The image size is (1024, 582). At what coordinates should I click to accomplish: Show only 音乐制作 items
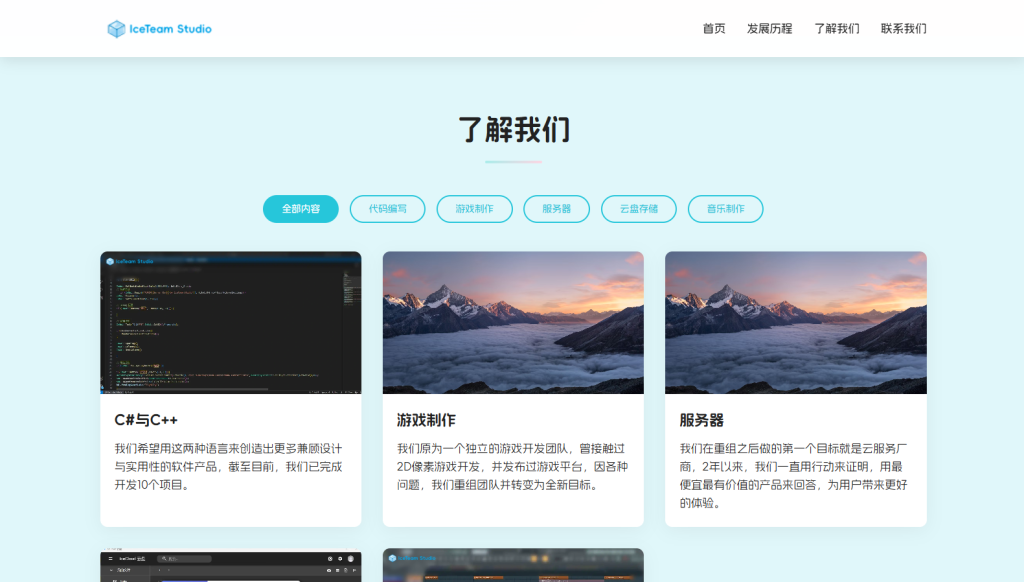725,209
